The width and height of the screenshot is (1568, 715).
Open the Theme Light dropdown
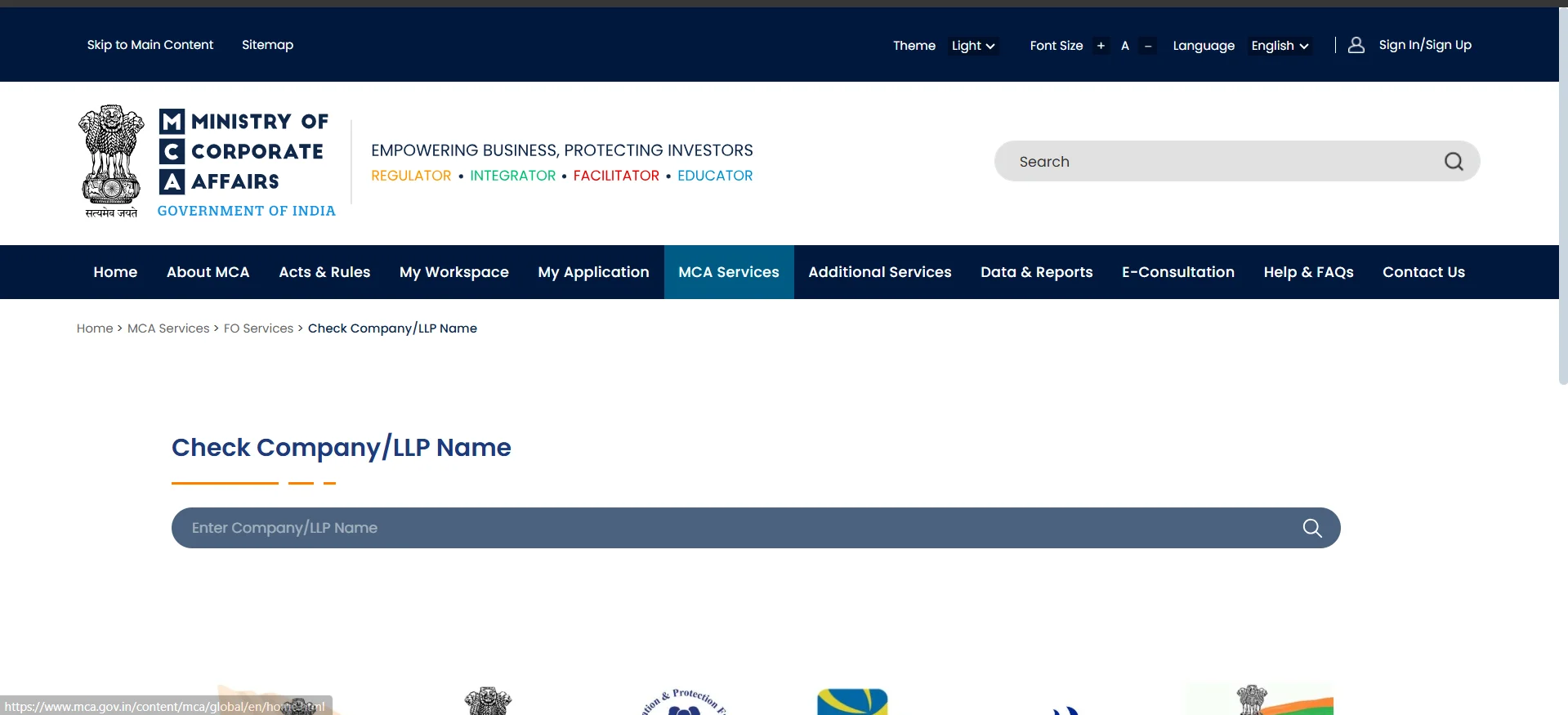973,46
